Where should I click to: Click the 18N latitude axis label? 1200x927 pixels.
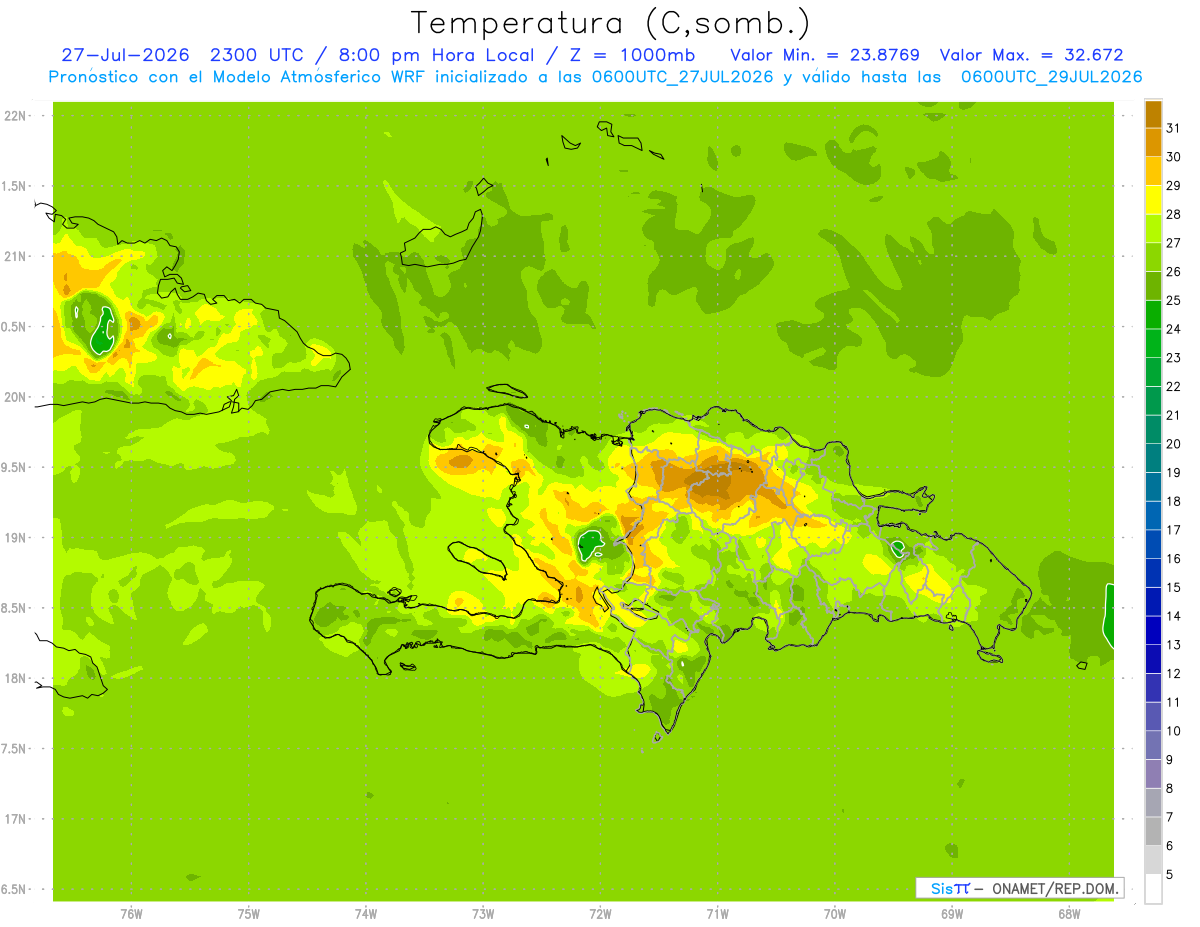16,679
